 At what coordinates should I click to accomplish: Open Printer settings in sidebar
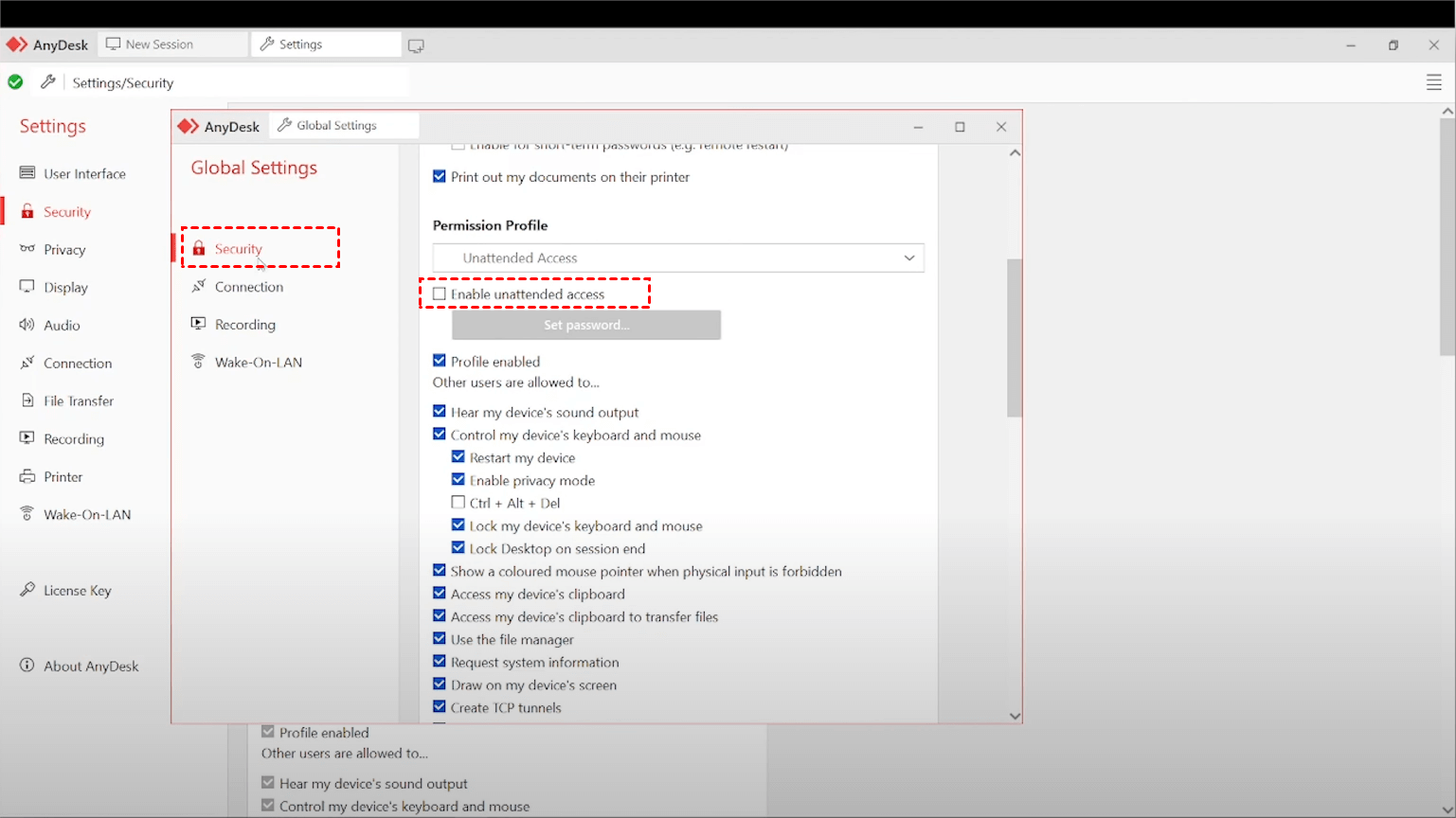pyautogui.click(x=63, y=477)
